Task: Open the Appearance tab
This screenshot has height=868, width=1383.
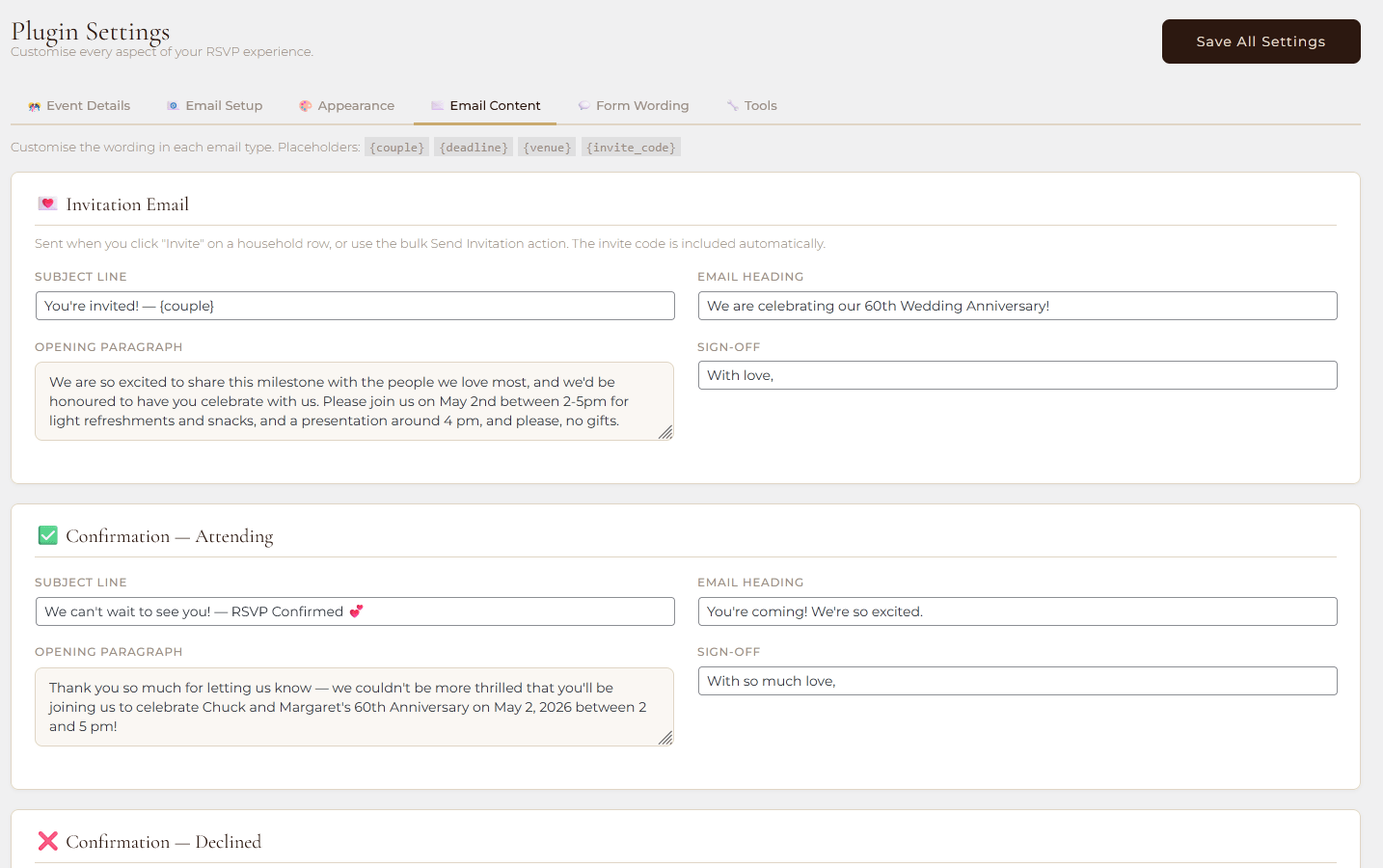Action: [x=346, y=106]
